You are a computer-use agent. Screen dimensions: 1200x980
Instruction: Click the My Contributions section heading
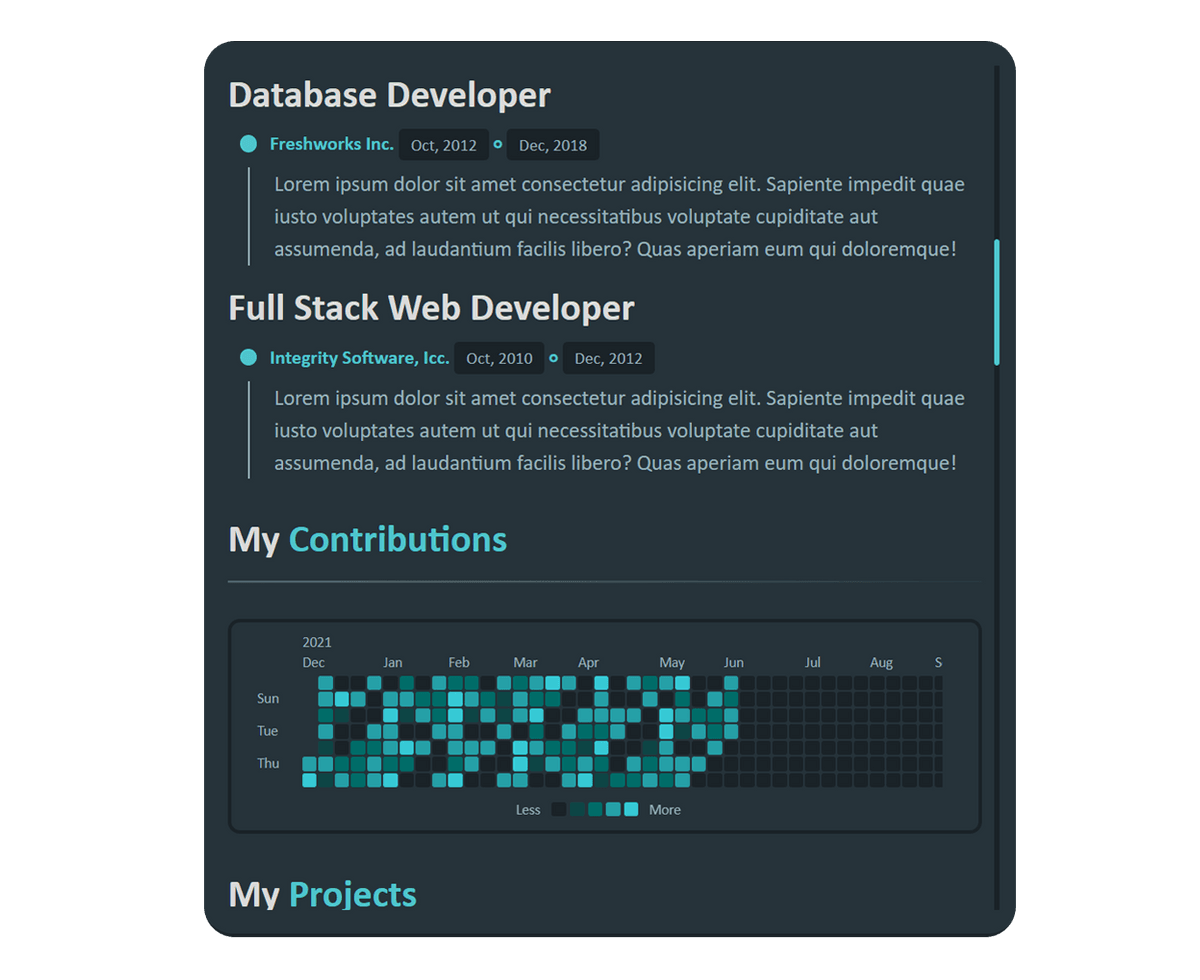(367, 540)
